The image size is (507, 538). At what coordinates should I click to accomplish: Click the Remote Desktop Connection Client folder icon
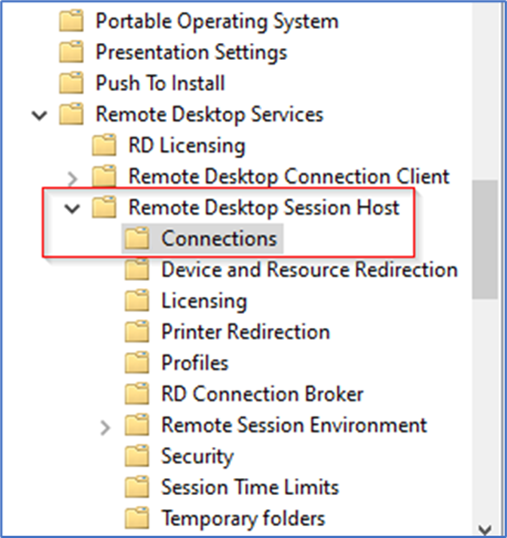point(104,176)
